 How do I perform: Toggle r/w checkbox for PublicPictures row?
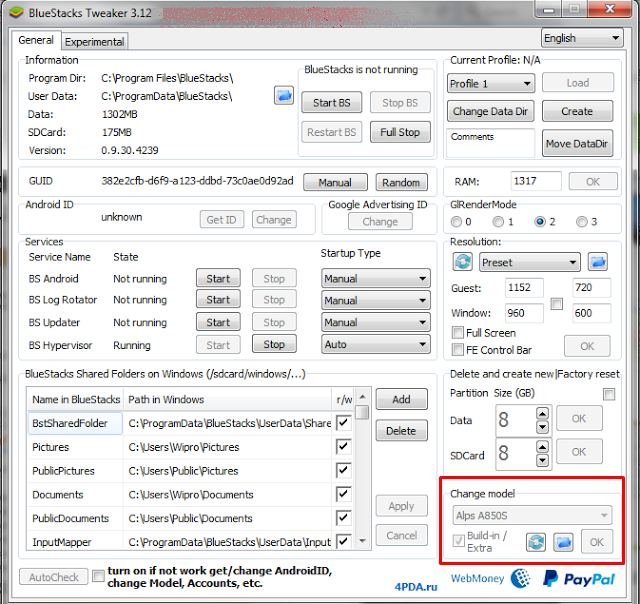[x=343, y=470]
